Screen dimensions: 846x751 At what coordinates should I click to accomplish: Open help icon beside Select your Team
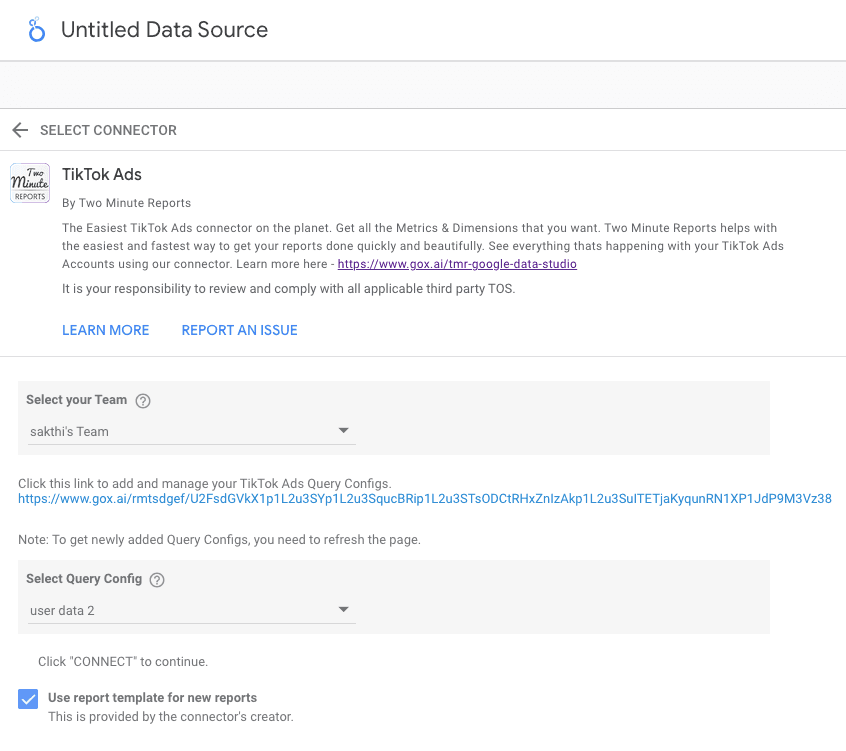(143, 401)
